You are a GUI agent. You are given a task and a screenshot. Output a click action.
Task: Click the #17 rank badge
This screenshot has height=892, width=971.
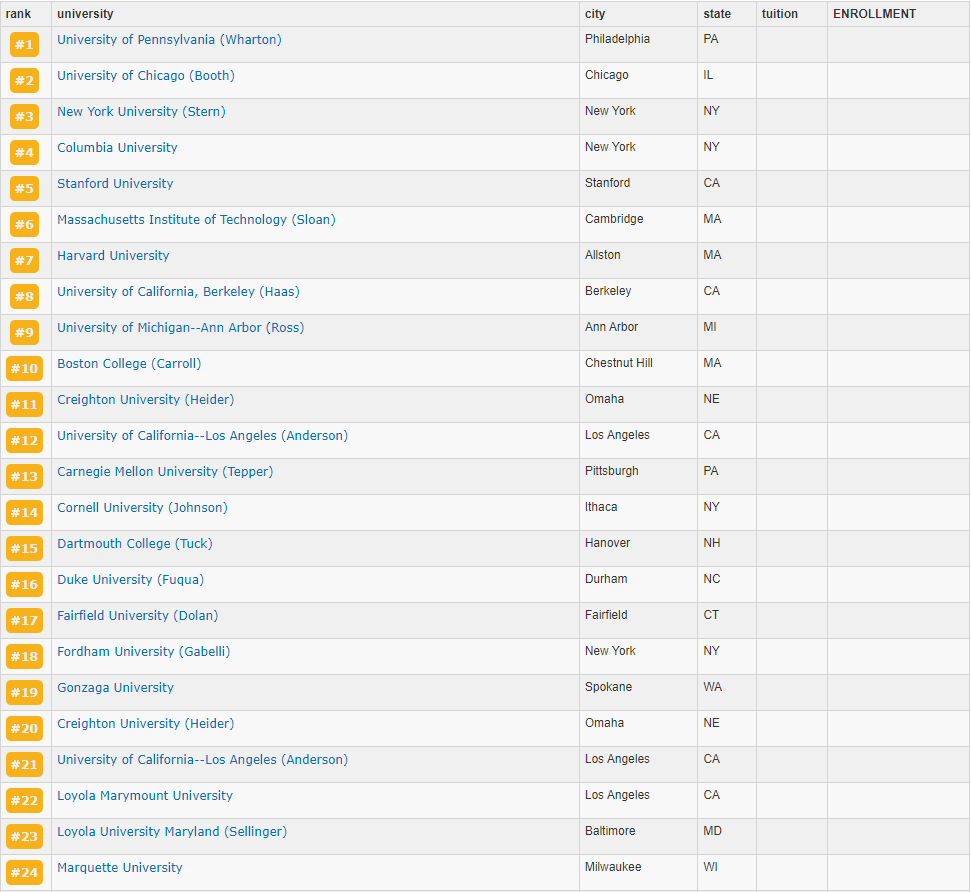pos(24,621)
